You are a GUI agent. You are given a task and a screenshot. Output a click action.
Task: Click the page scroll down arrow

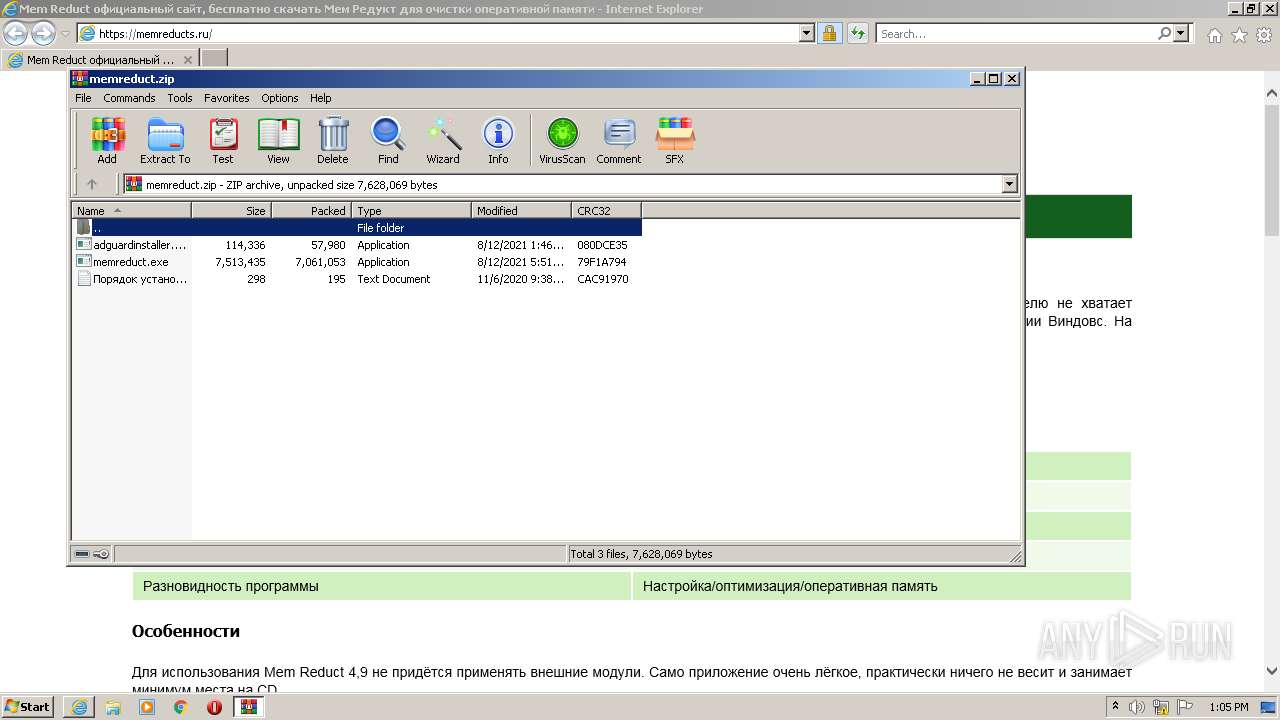1272,672
